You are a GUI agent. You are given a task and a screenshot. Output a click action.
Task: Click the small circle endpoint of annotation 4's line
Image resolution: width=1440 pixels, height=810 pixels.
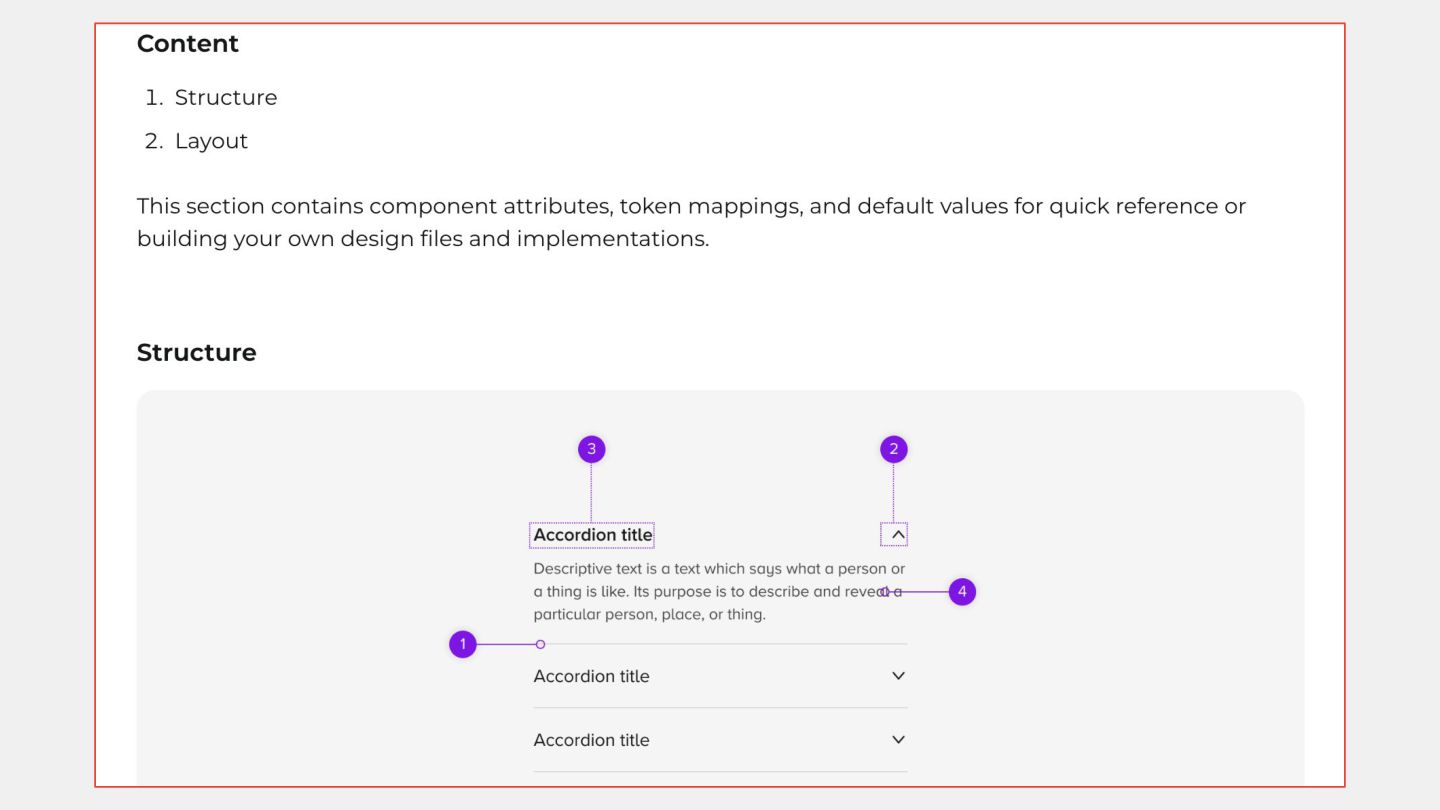click(x=885, y=592)
